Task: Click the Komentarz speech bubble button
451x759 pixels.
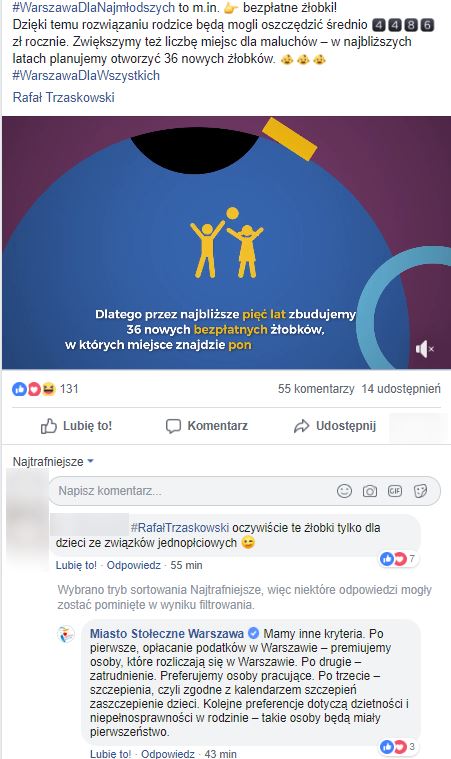Action: point(207,426)
